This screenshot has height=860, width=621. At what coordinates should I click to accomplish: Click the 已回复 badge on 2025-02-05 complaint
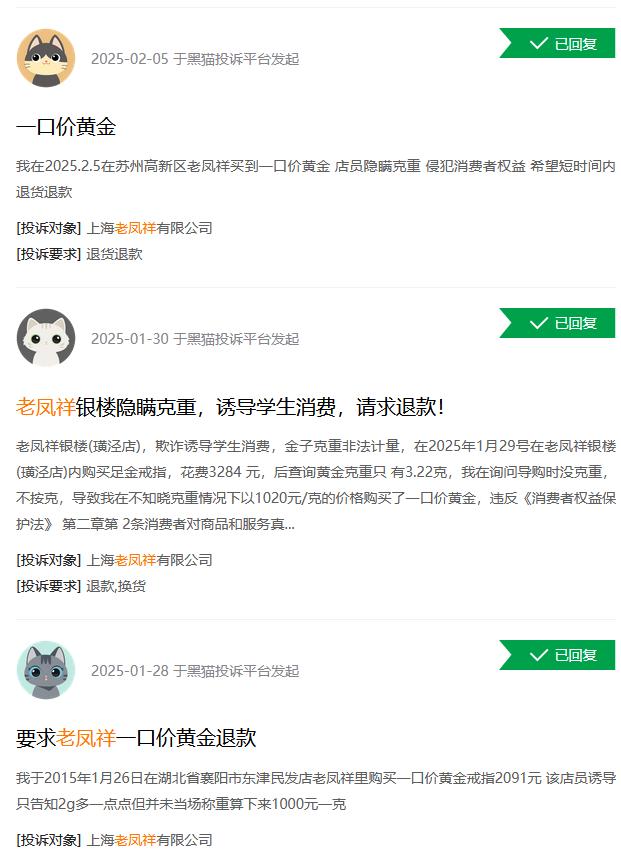pyautogui.click(x=557, y=43)
